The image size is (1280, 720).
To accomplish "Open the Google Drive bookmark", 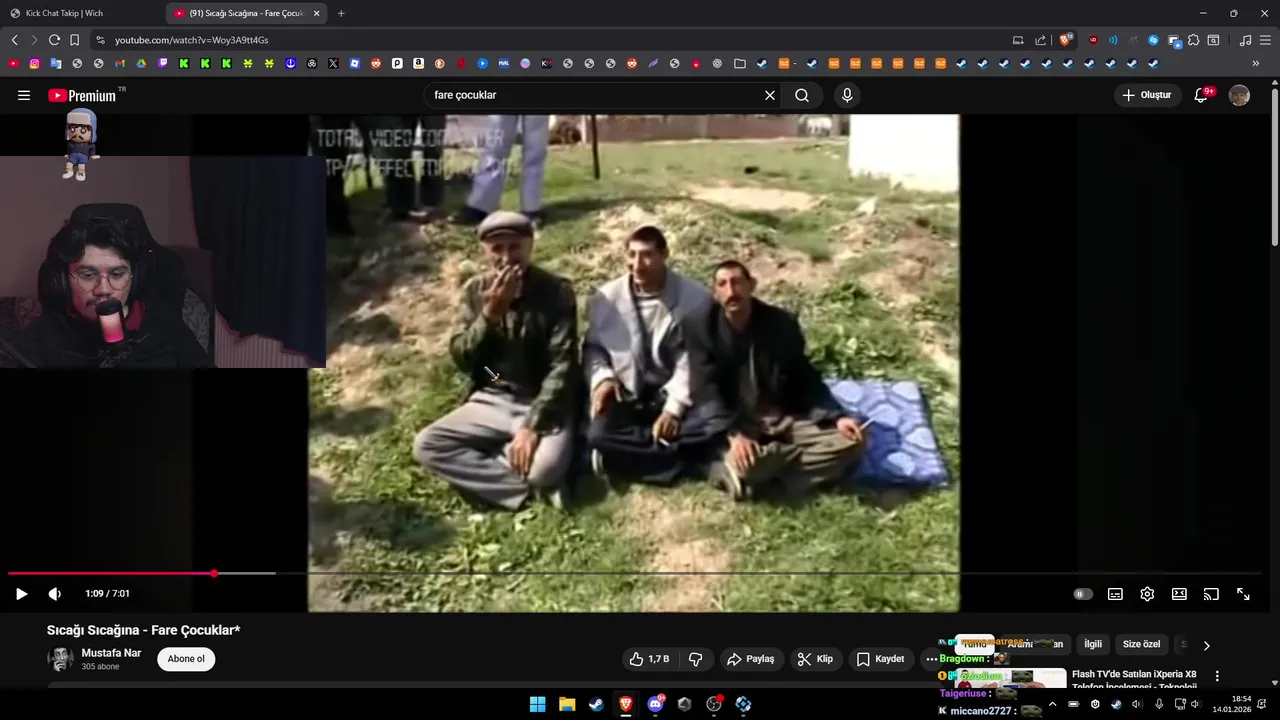I will click(141, 63).
